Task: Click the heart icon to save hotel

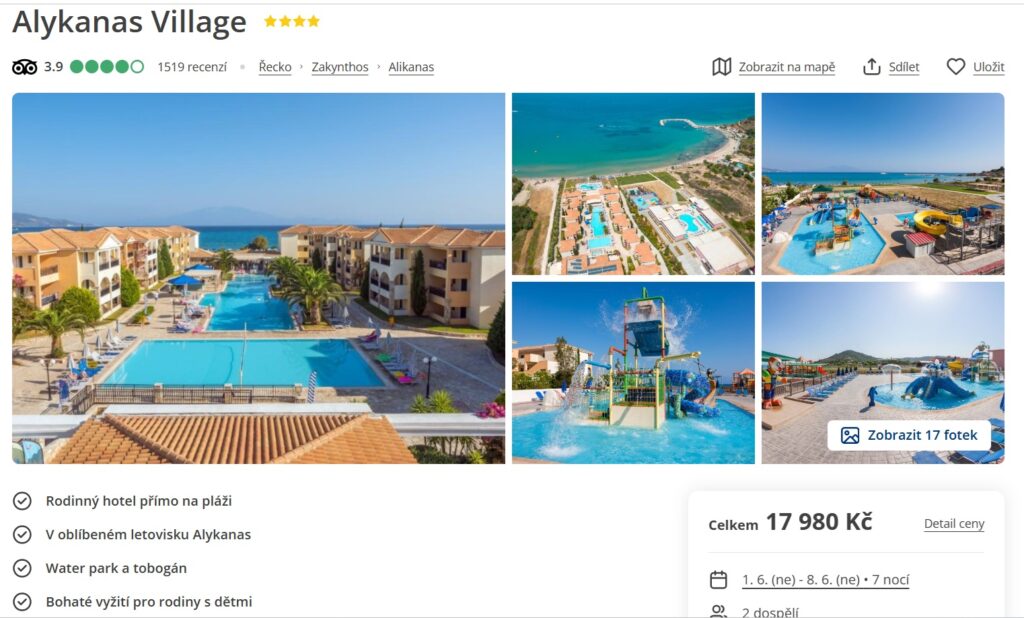Action: [955, 67]
